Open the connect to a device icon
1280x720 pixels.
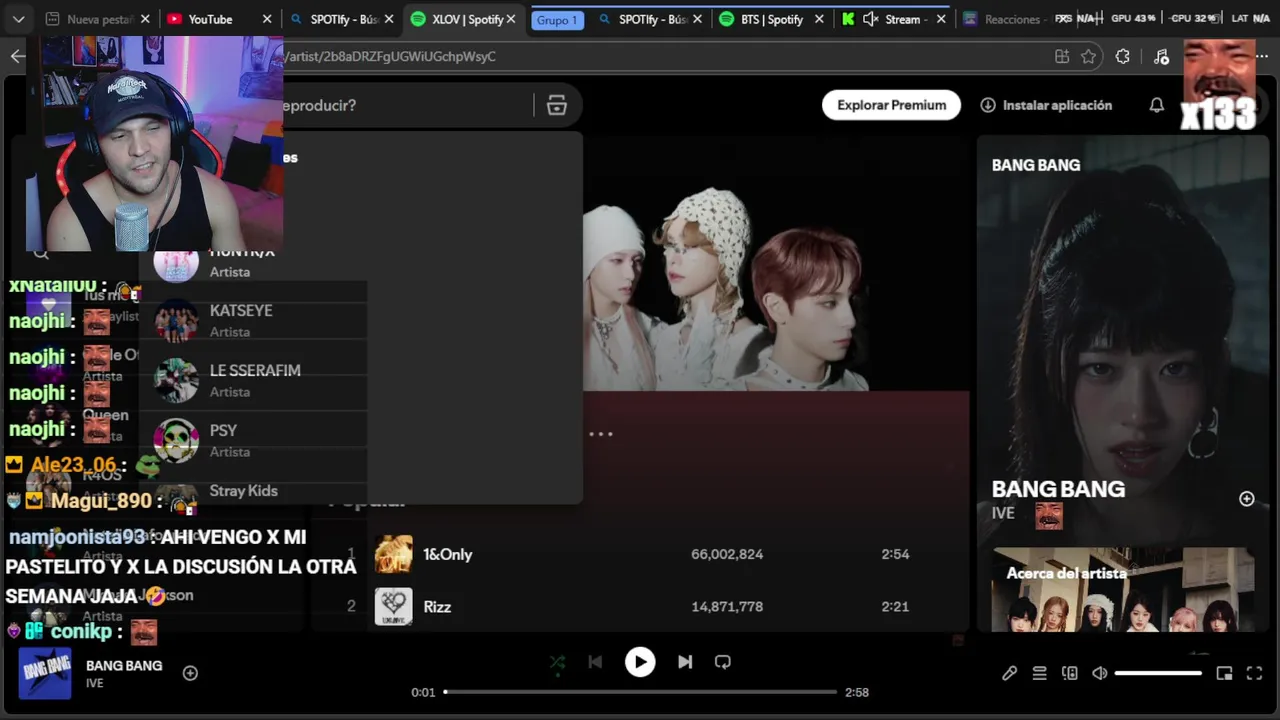pyautogui.click(x=1070, y=673)
